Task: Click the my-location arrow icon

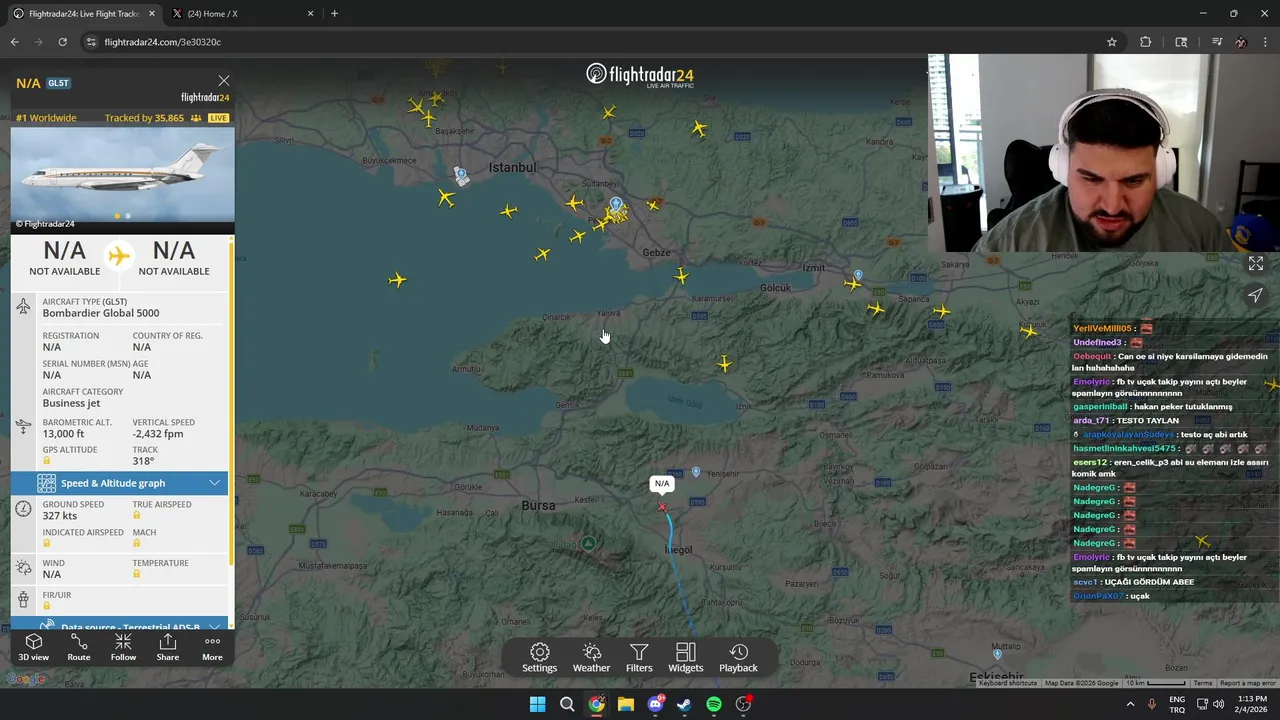Action: [x=1255, y=295]
